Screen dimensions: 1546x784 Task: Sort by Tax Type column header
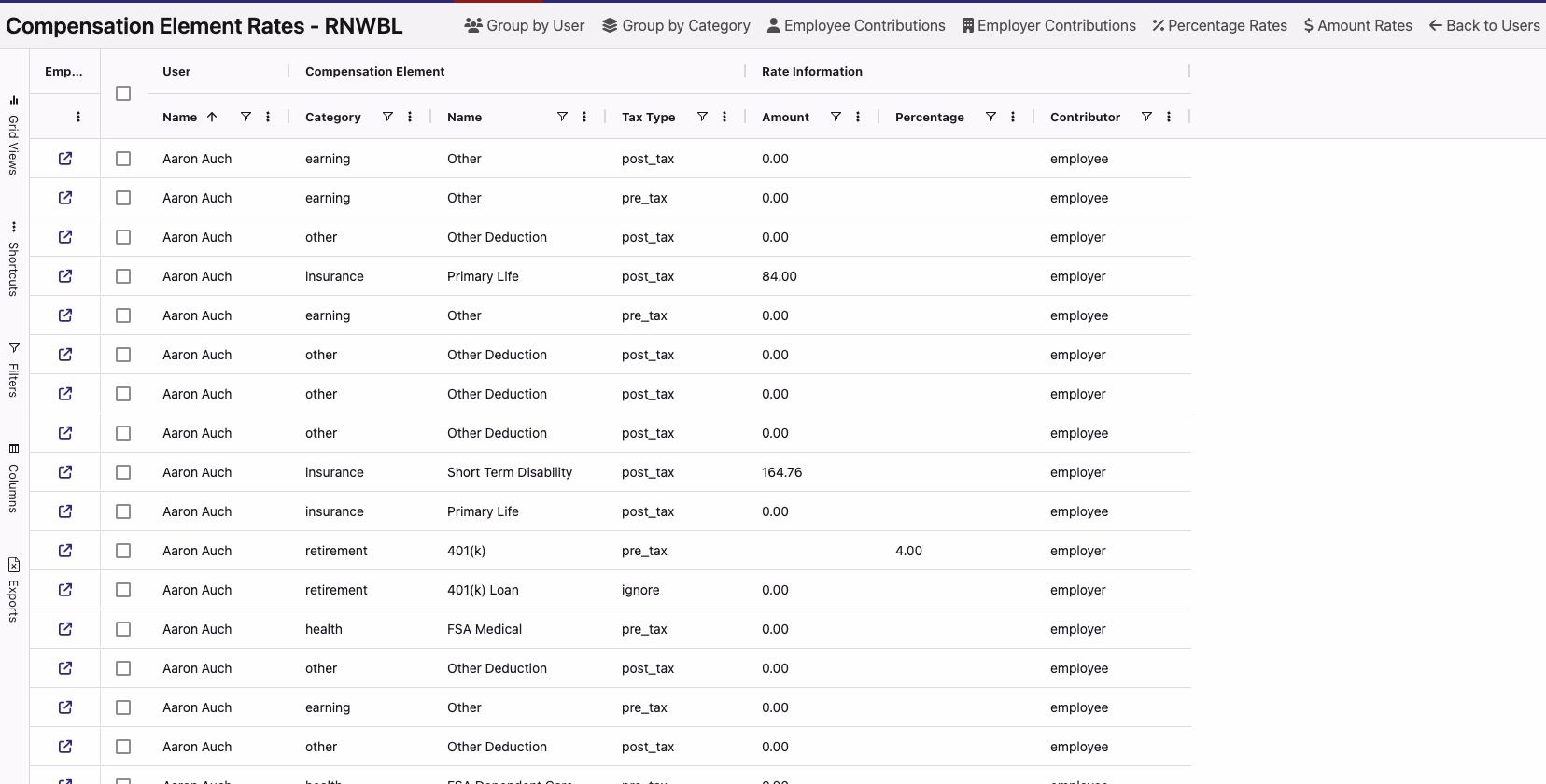coord(648,117)
